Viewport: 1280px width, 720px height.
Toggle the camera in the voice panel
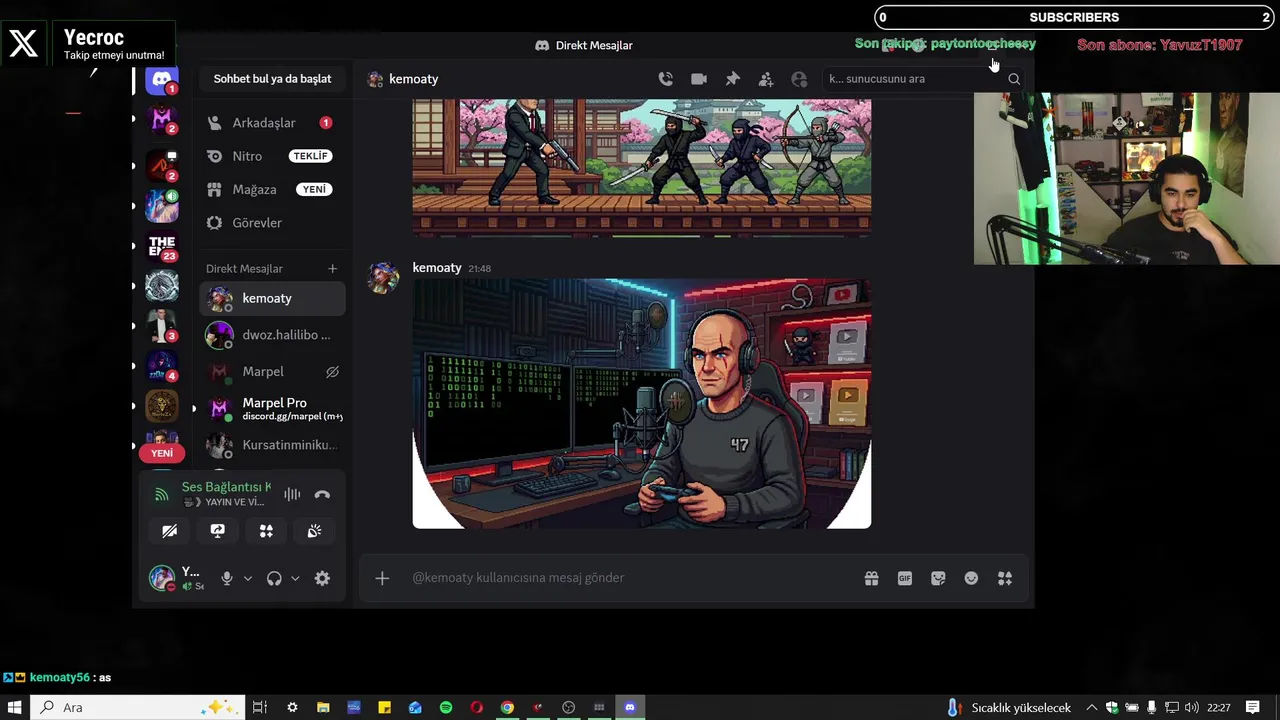coord(170,531)
